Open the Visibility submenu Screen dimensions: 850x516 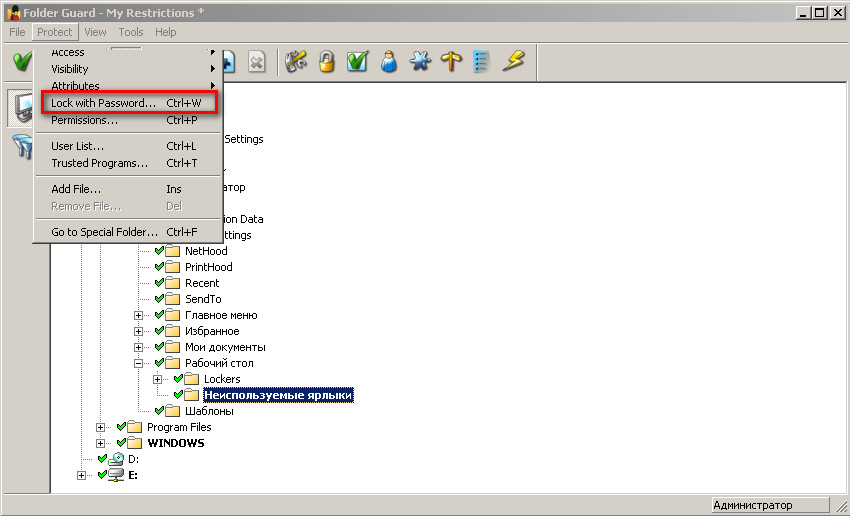click(70, 69)
